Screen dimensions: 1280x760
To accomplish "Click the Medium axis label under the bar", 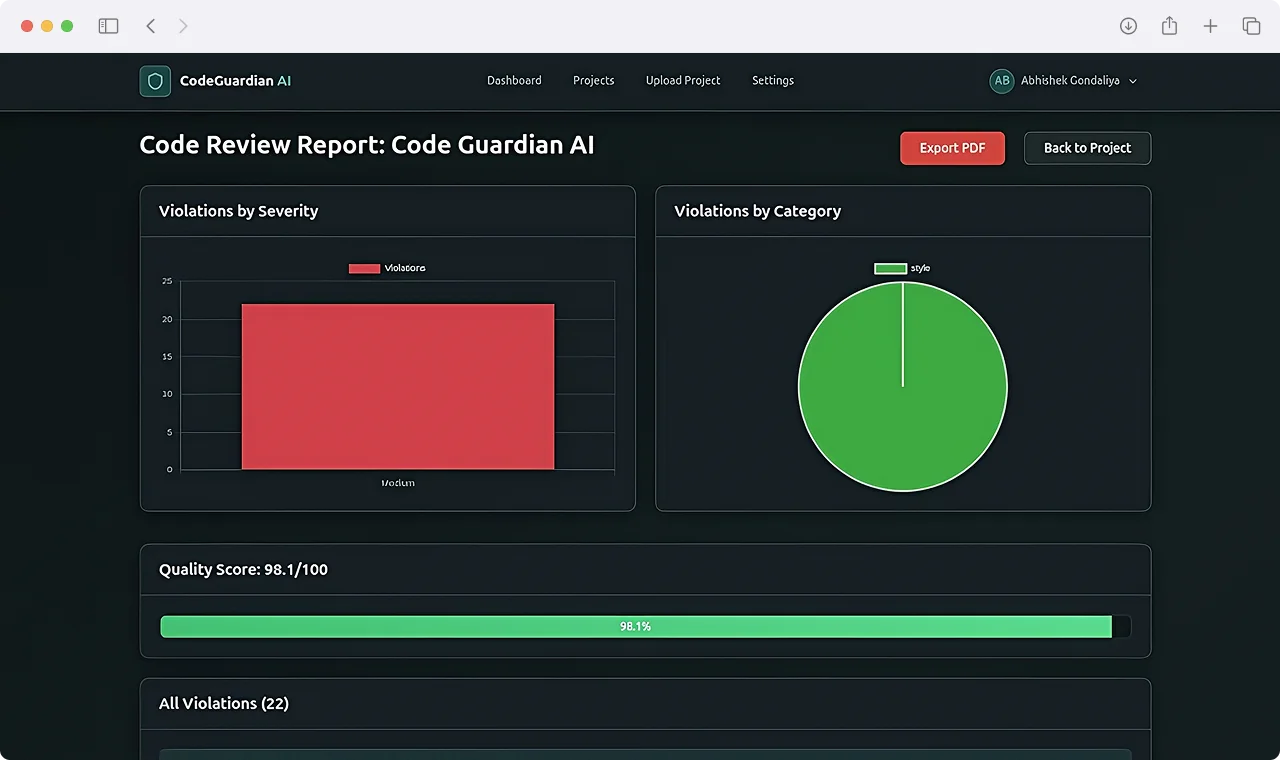I will [x=398, y=483].
